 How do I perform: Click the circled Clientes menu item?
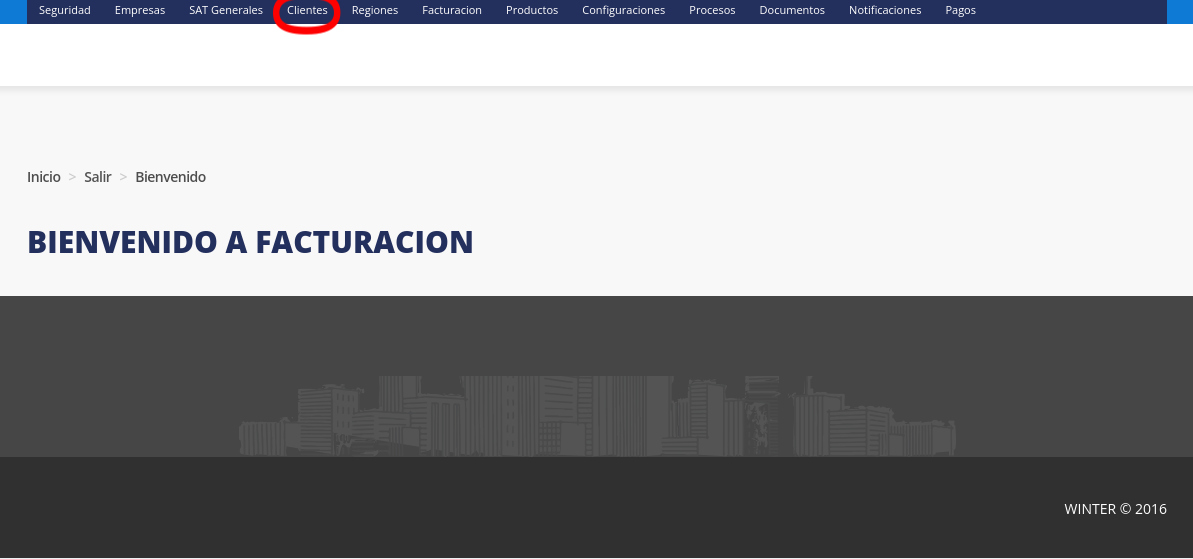(x=307, y=10)
